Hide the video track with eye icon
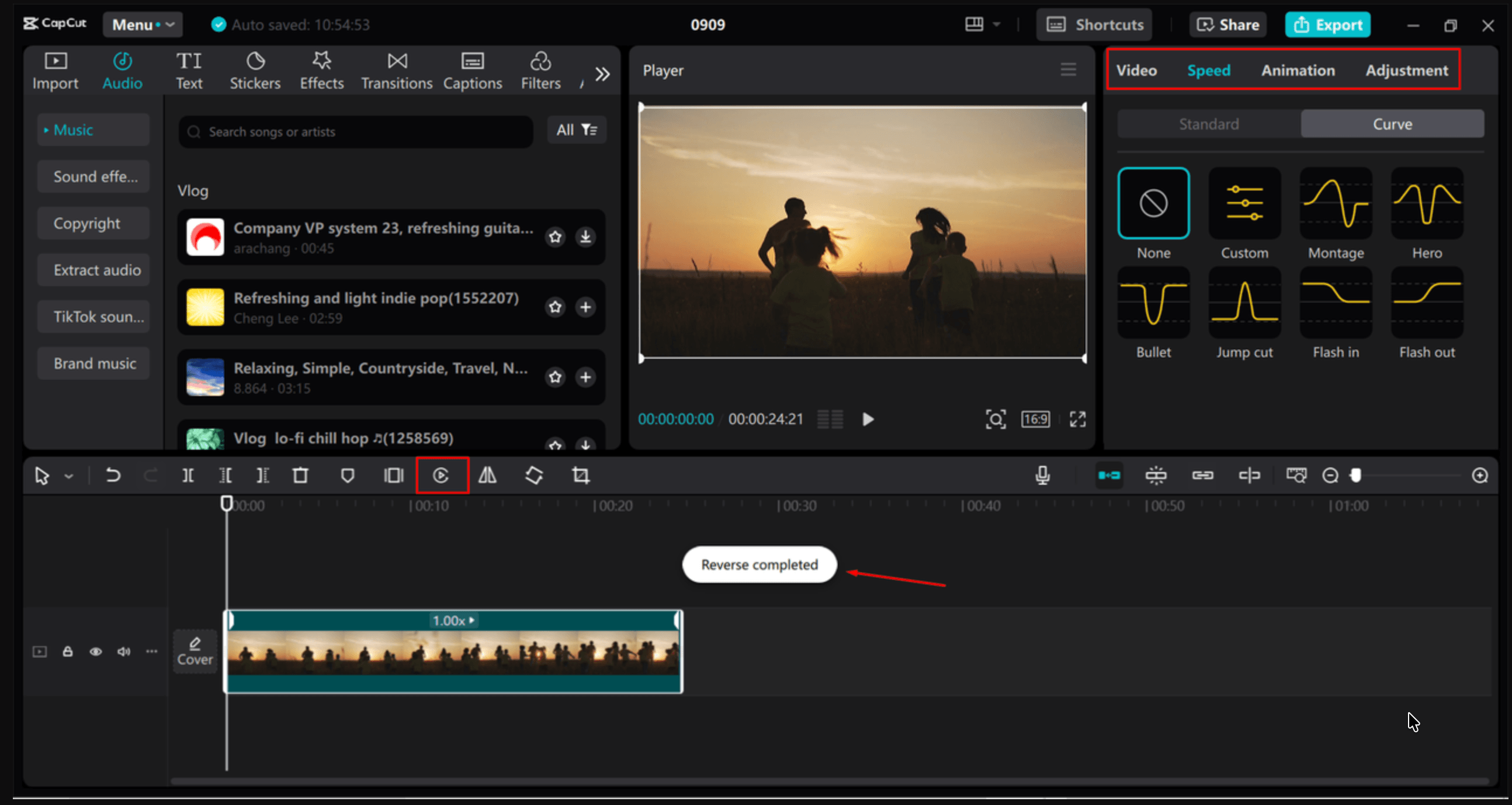The height and width of the screenshot is (805, 1512). [x=96, y=652]
